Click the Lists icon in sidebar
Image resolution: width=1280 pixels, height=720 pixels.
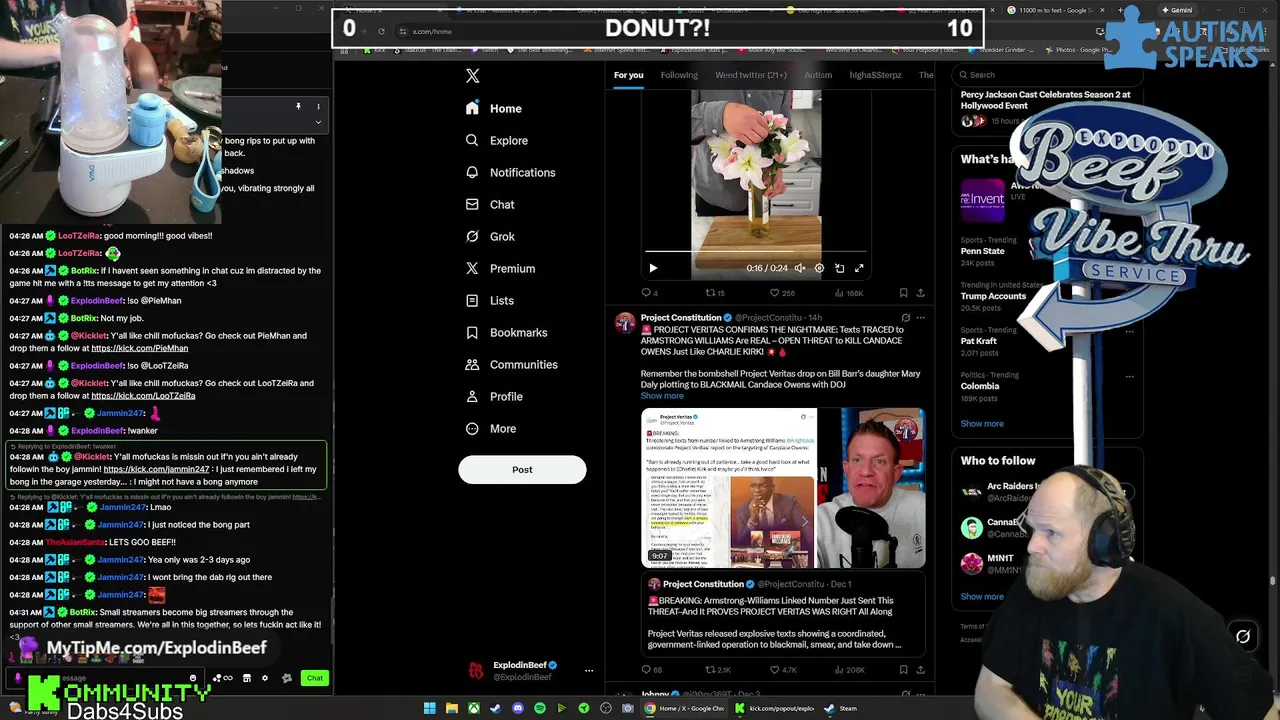(x=472, y=300)
